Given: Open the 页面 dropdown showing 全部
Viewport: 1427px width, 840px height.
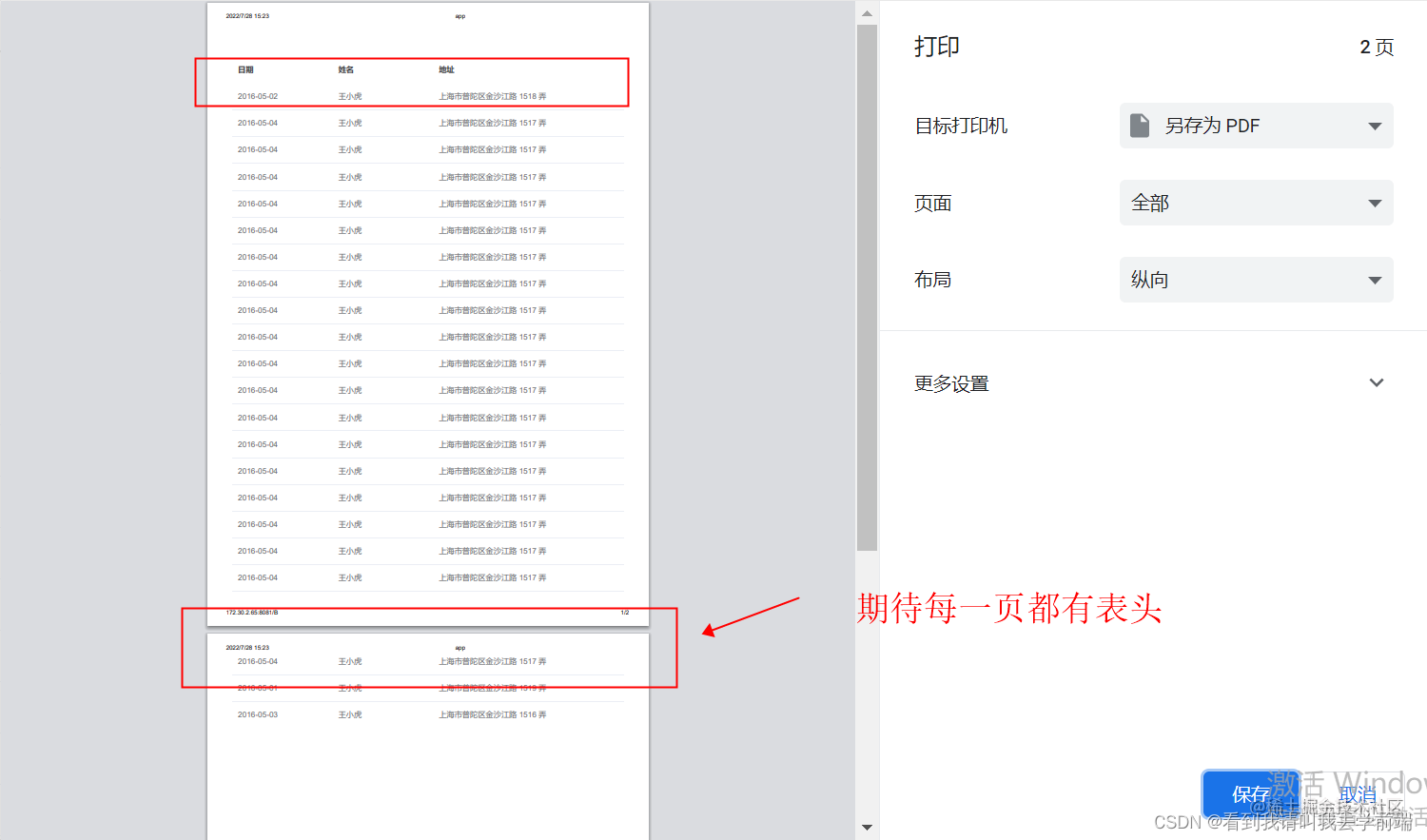Looking at the screenshot, I should pyautogui.click(x=1256, y=203).
